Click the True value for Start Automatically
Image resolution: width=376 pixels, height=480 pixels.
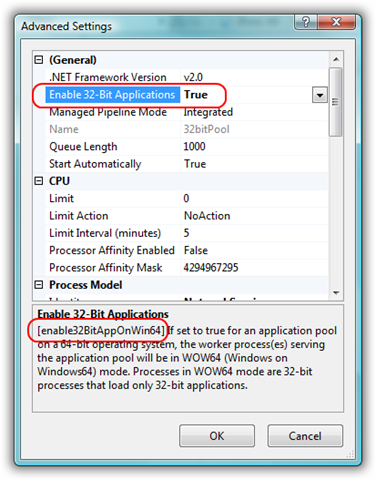pyautogui.click(x=195, y=164)
